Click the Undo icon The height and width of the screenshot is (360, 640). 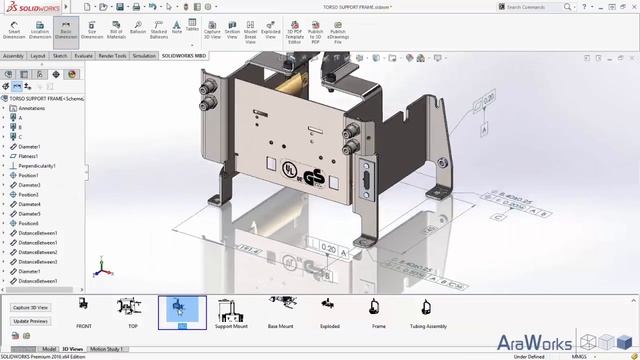152,7
